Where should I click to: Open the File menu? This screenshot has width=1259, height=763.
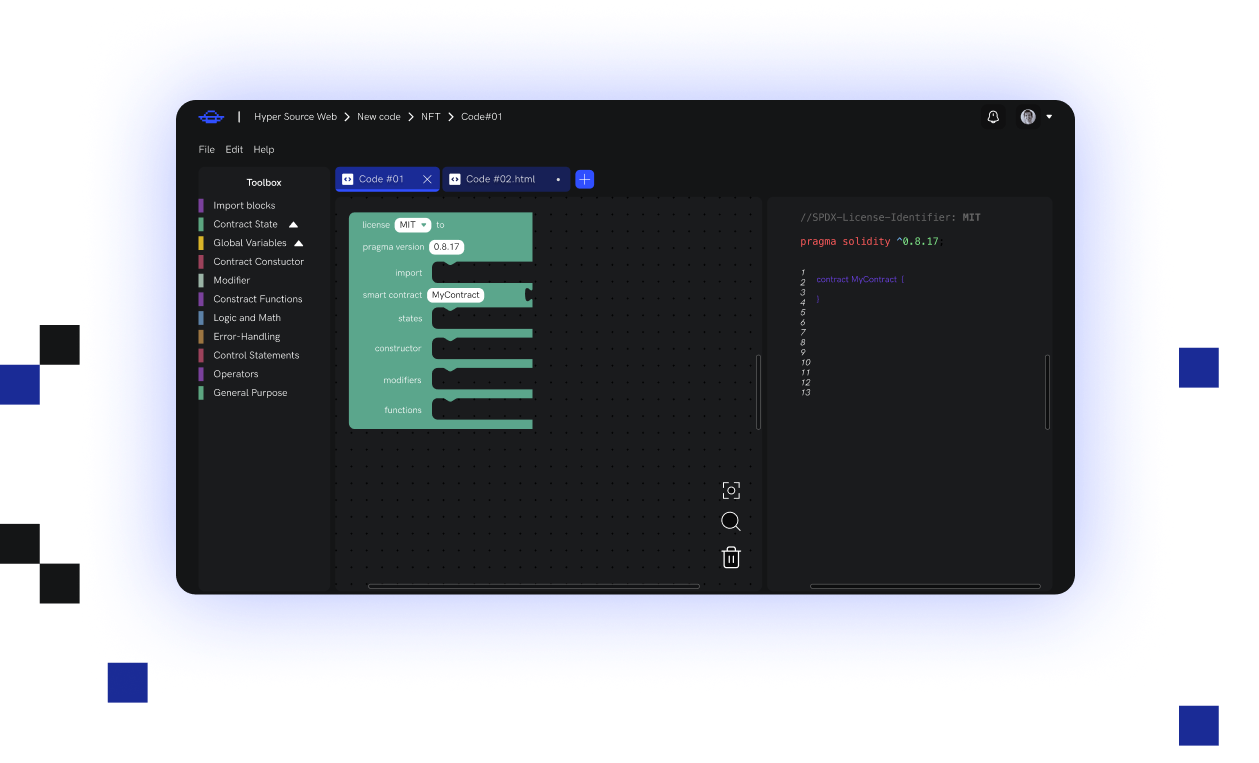click(x=206, y=150)
